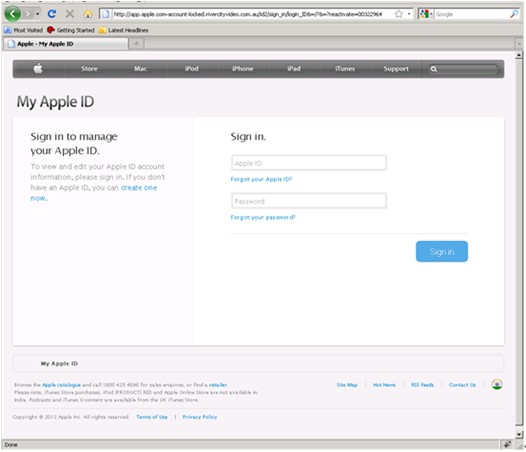526x452 pixels.
Task: Click the scrollbar down arrow
Action: point(519,434)
